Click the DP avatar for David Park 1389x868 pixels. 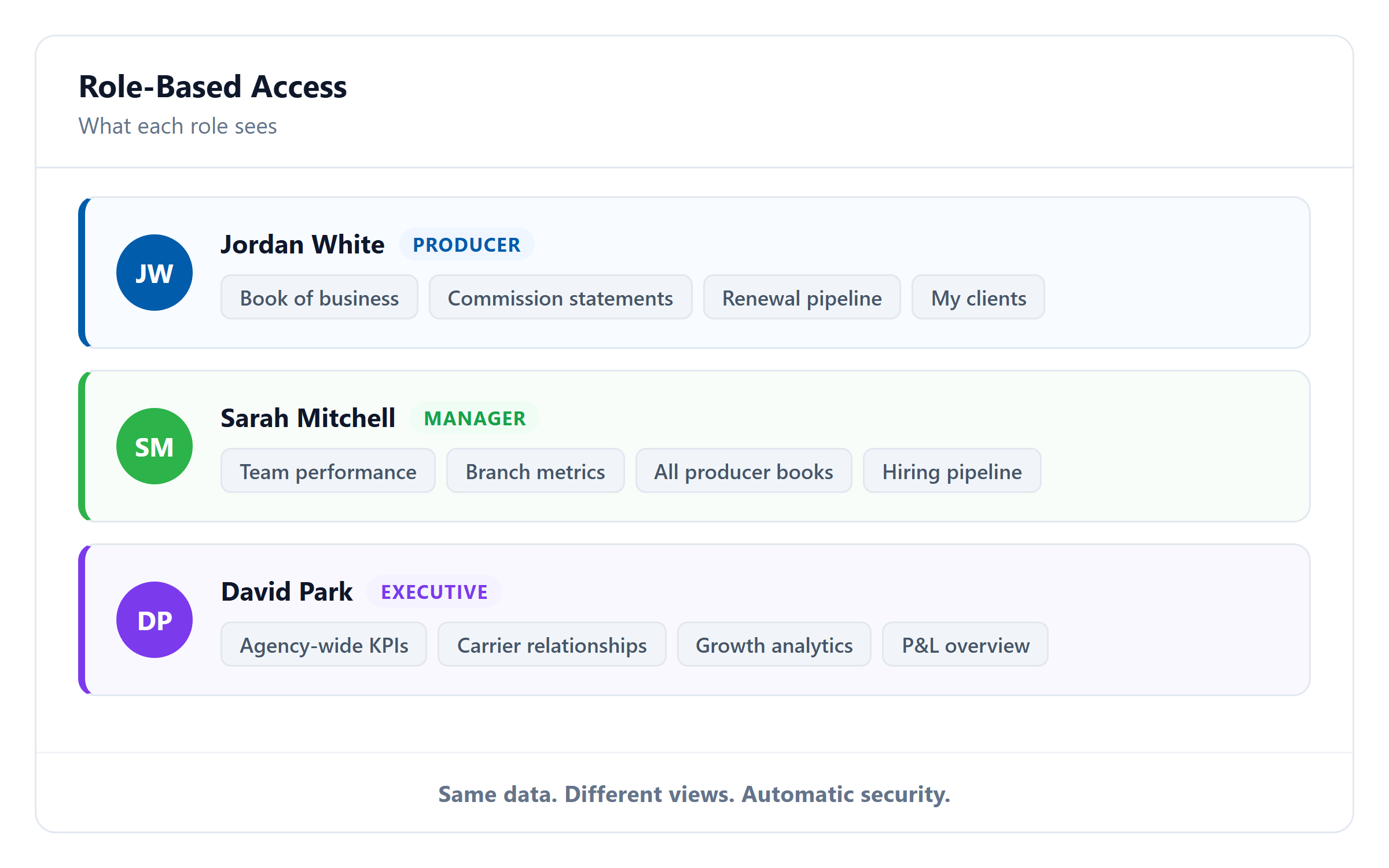(x=154, y=619)
